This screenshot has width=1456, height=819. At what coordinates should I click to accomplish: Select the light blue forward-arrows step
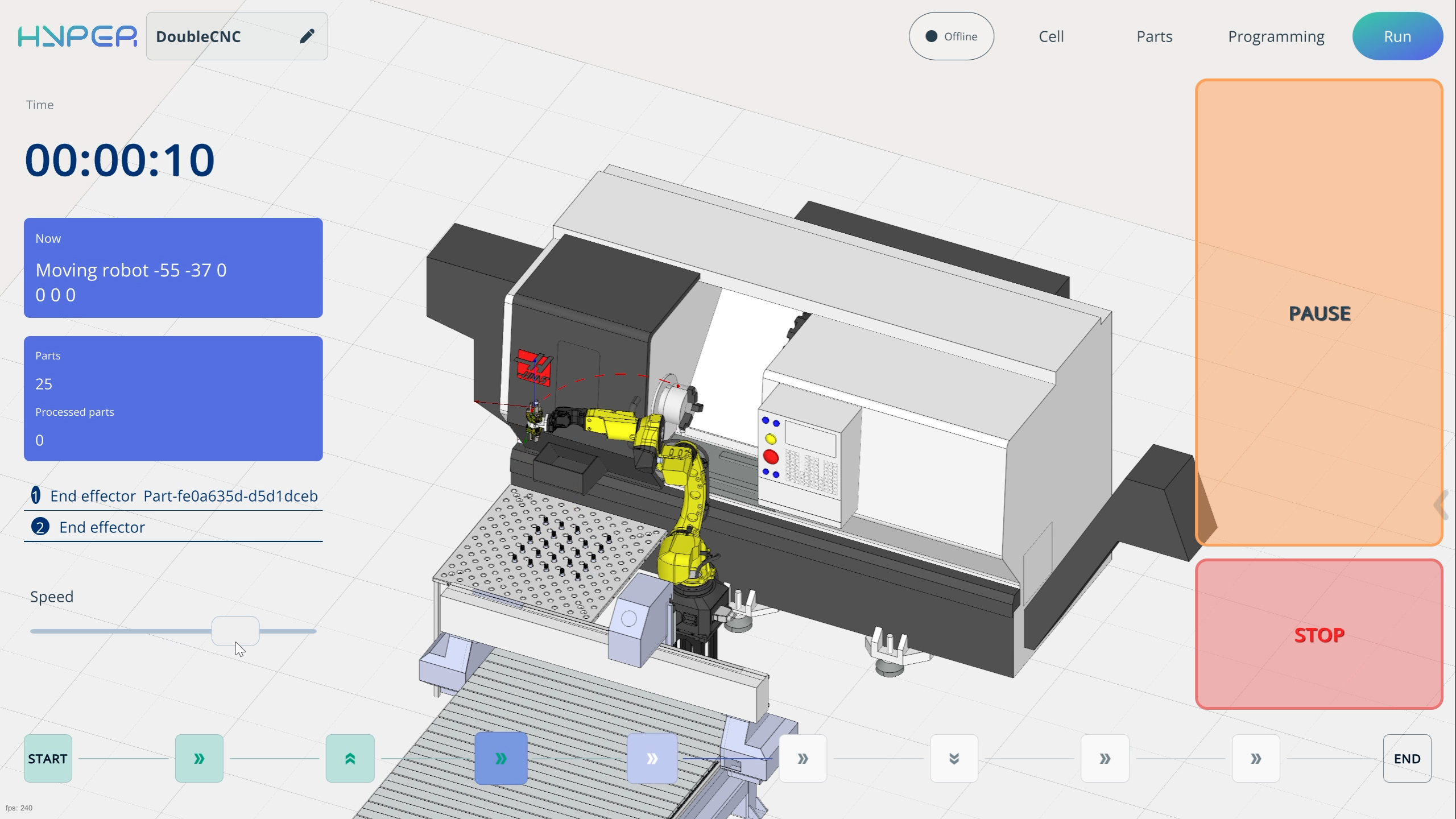[x=652, y=758]
